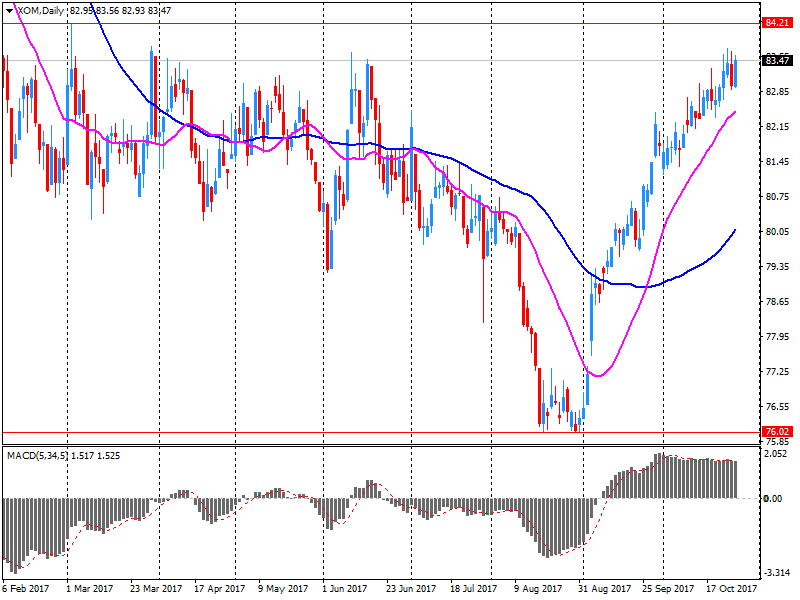Screen dimensions: 800x600
Task: Click the 31 Aug 2017 date label
Action: [604, 589]
